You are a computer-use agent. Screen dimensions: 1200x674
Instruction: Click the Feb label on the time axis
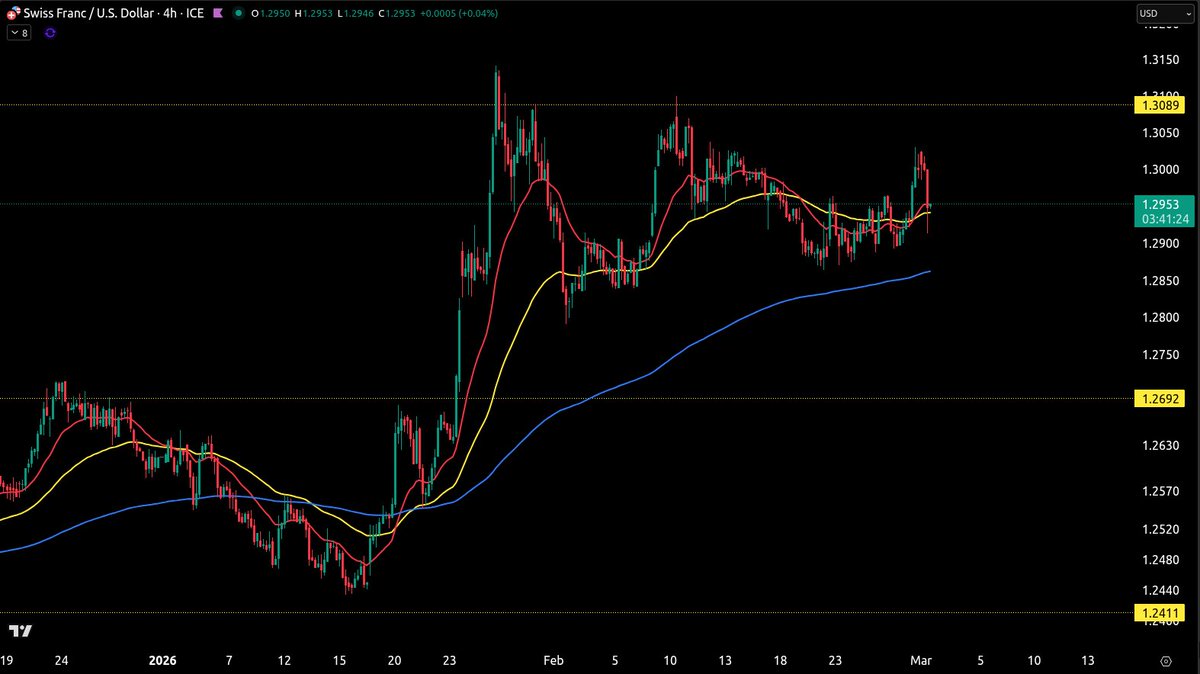(x=555, y=660)
